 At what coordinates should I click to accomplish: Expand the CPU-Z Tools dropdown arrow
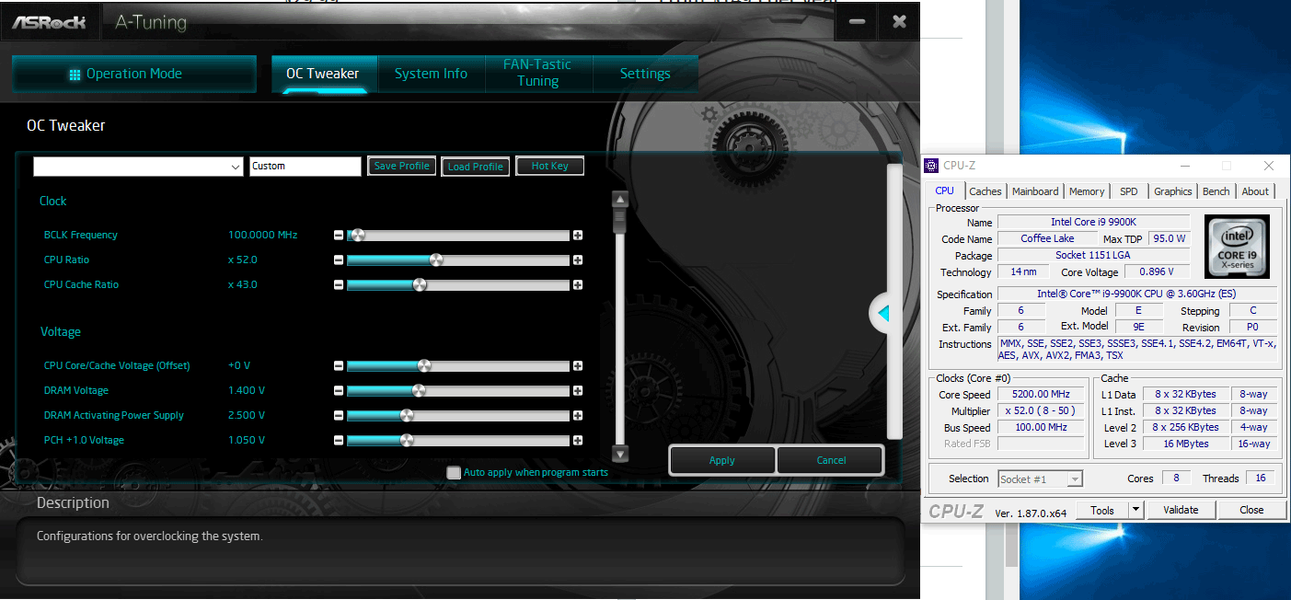coord(1135,510)
